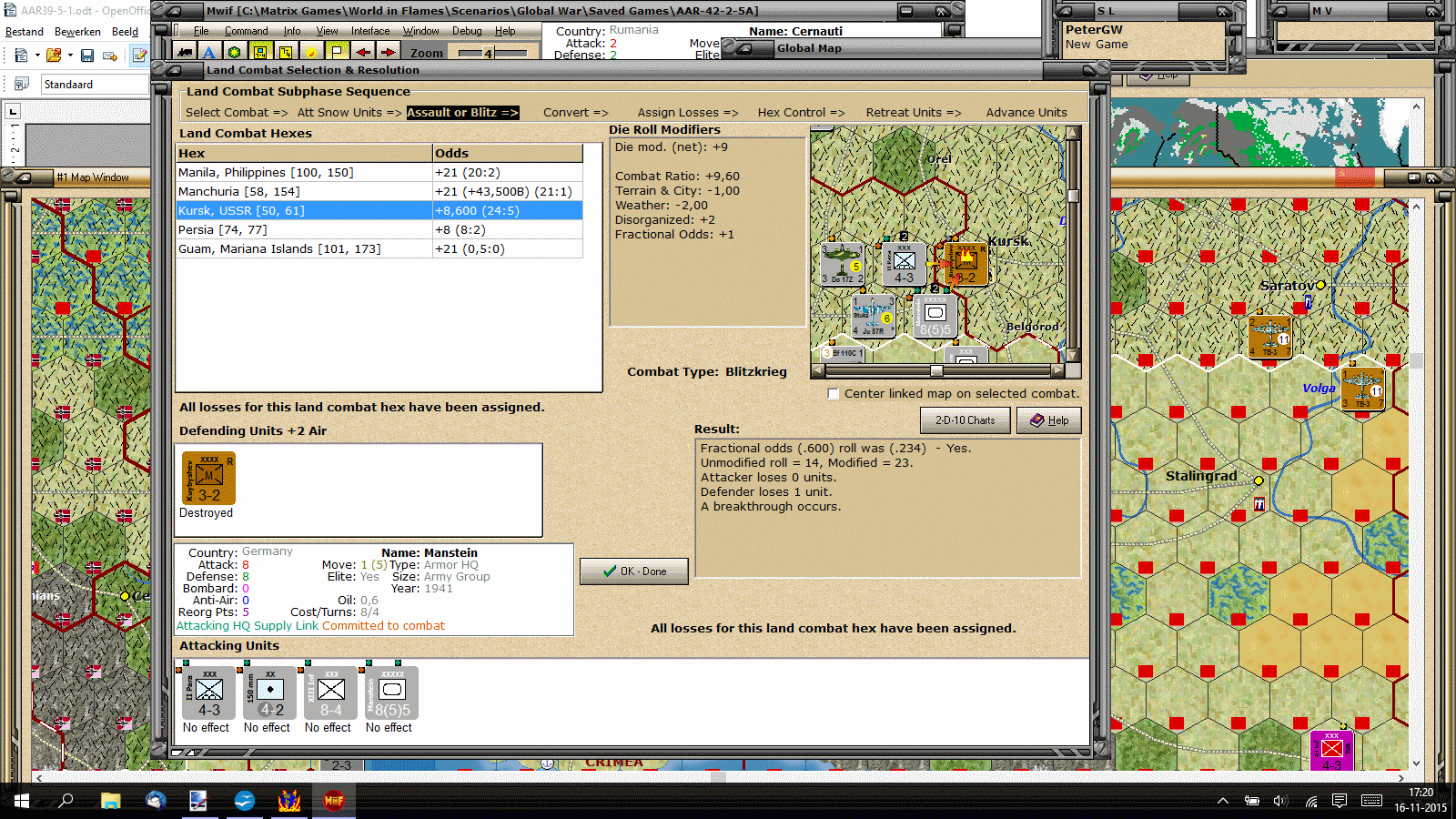Click the mini-map horizontal scrollbar thumb
The height and width of the screenshot is (819, 1456).
click(936, 370)
